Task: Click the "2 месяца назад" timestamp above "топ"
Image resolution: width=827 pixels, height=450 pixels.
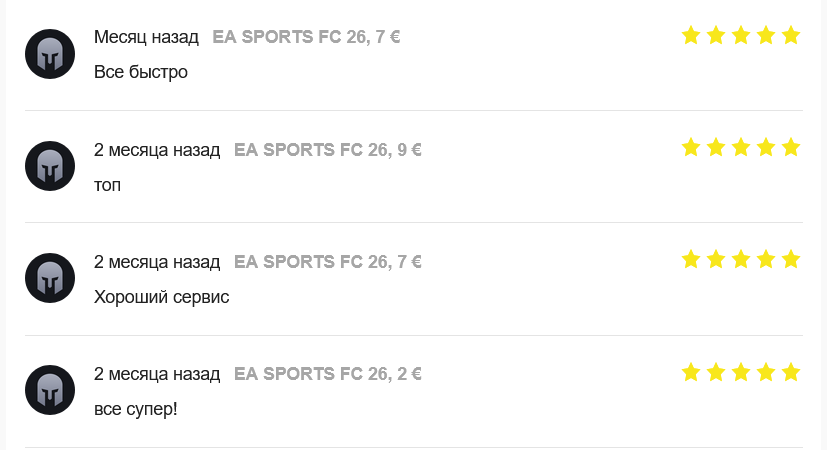Action: [157, 150]
